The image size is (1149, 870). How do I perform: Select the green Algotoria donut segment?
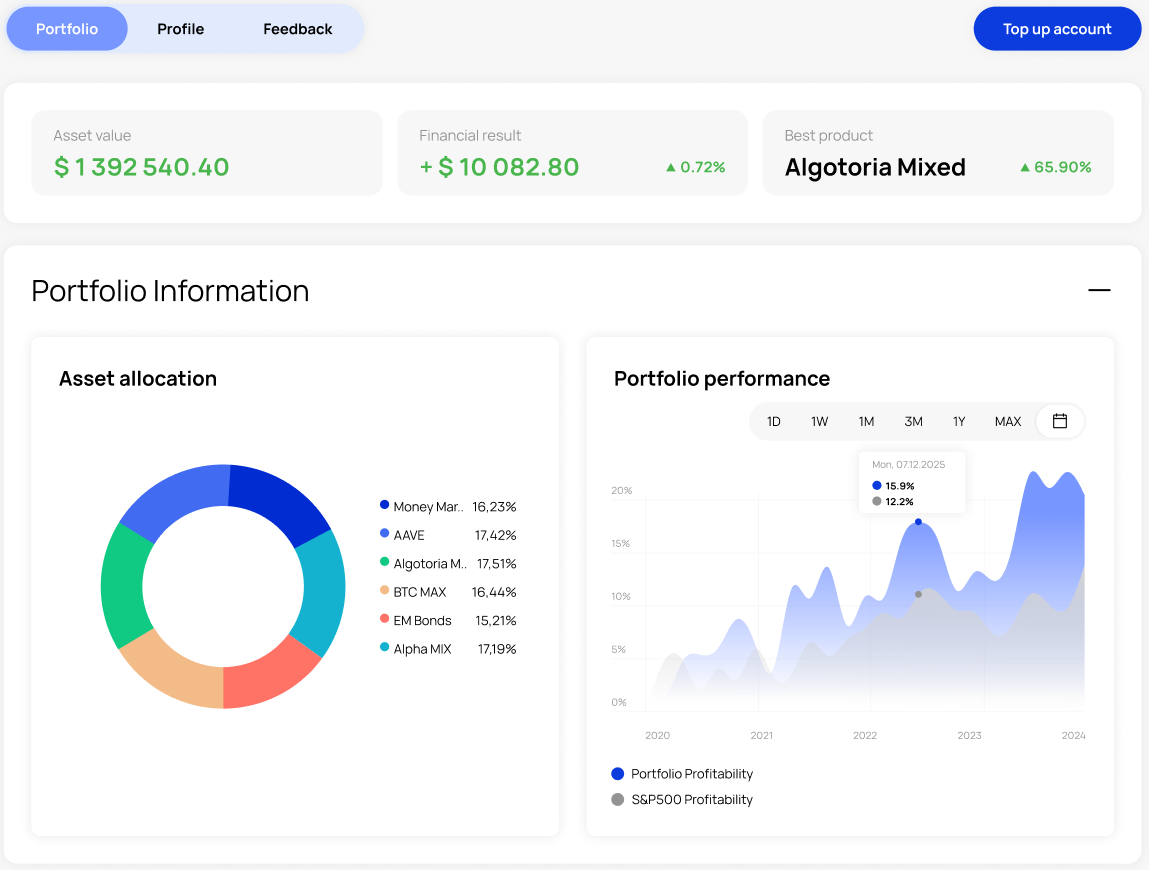click(124, 585)
